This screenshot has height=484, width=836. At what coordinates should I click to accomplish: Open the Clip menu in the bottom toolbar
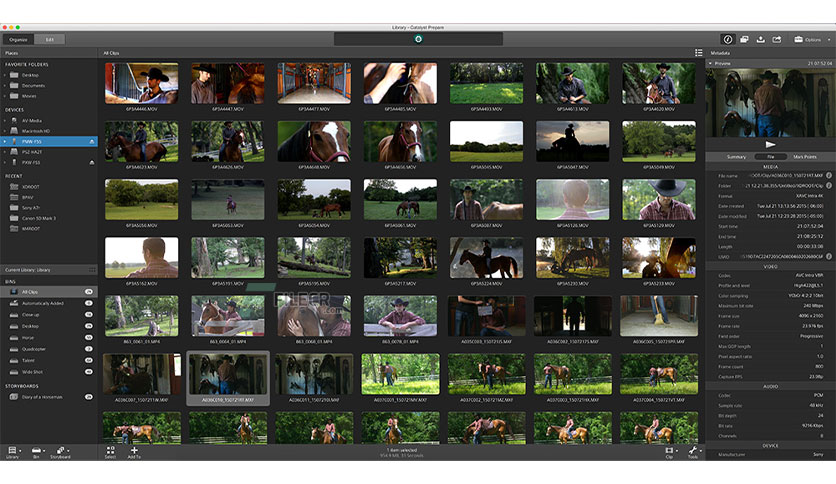(670, 453)
